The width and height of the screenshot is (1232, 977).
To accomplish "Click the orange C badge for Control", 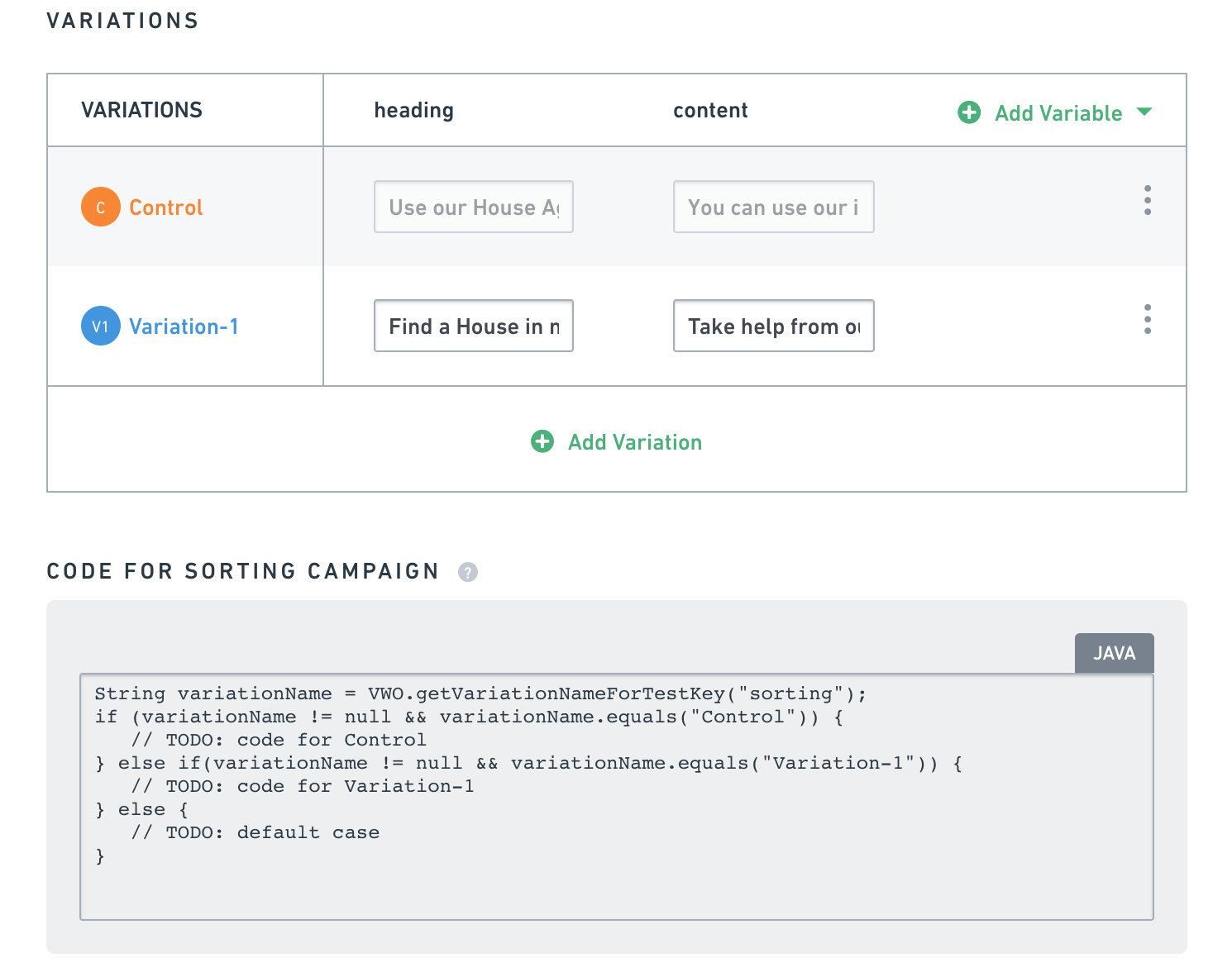I will (101, 207).
